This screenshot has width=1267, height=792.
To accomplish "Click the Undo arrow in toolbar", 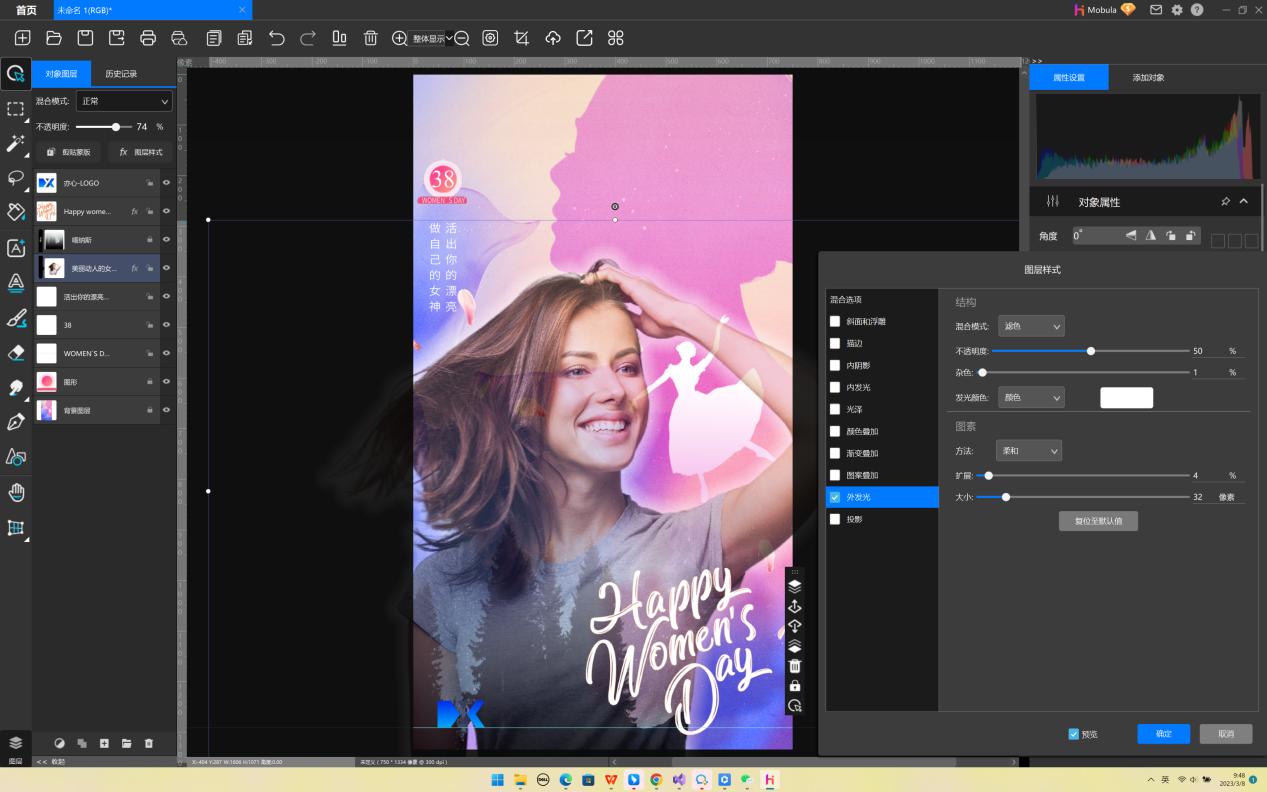I will point(277,38).
